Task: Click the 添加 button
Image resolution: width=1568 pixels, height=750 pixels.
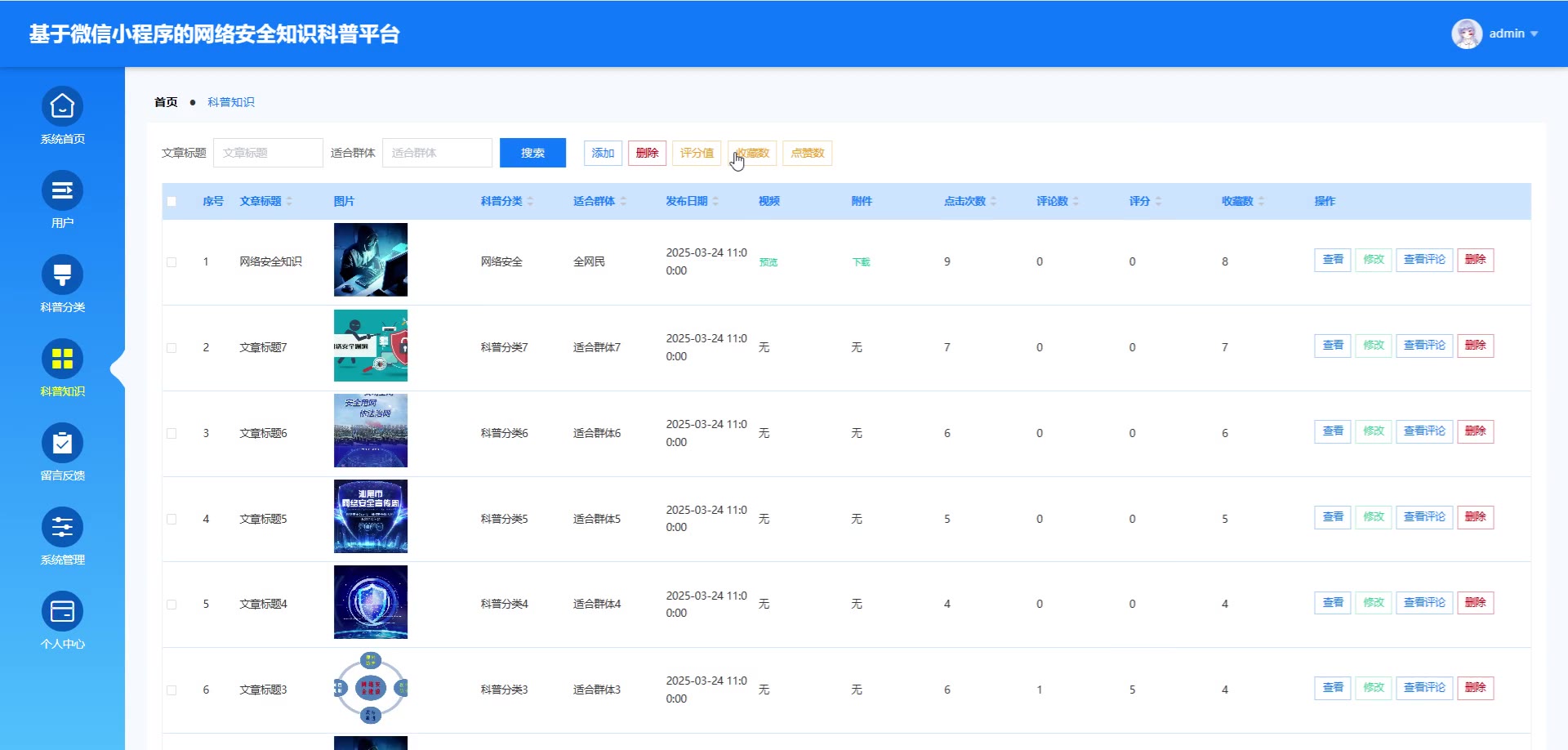Action: [x=603, y=154]
